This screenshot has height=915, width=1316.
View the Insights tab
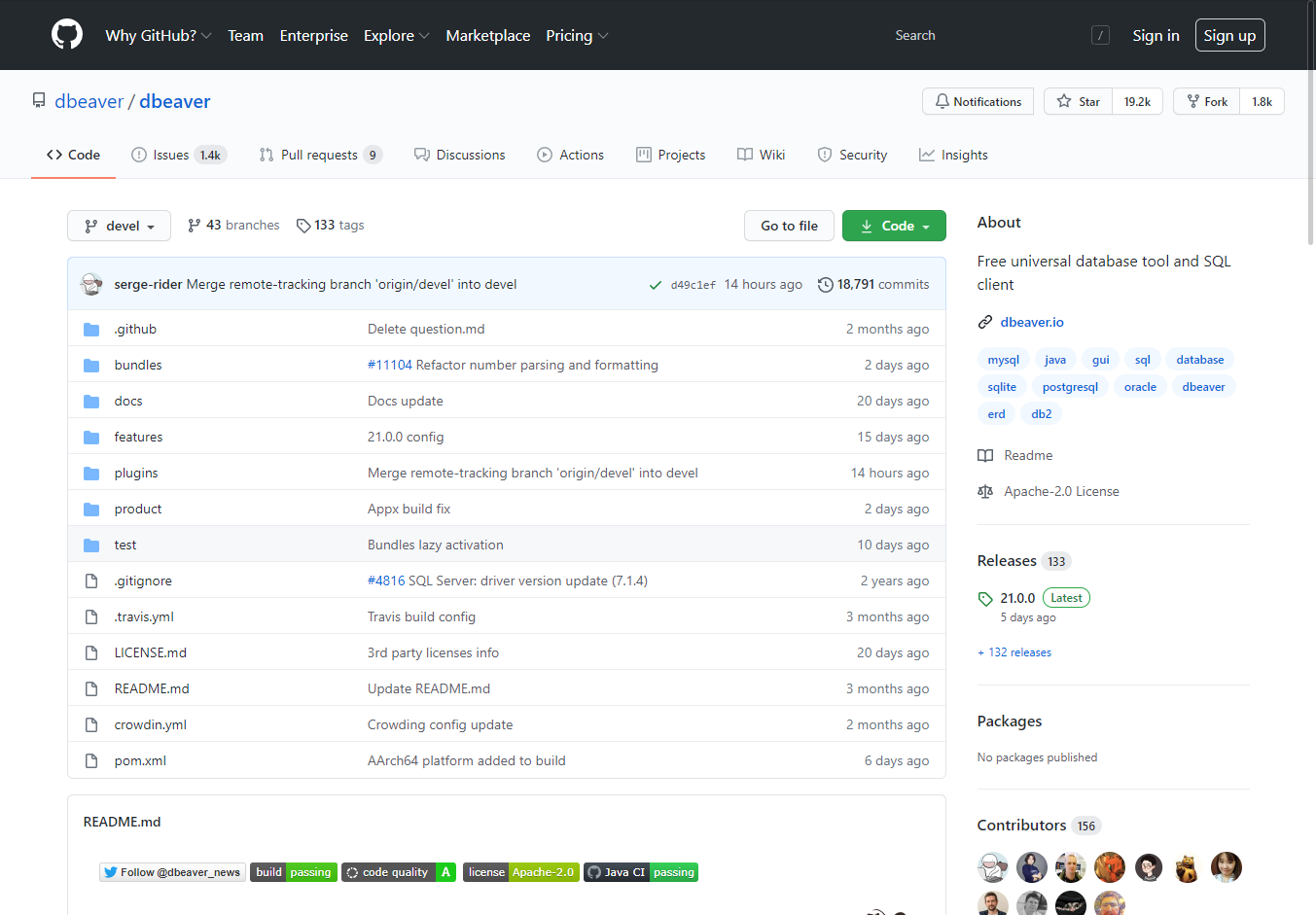tap(954, 155)
